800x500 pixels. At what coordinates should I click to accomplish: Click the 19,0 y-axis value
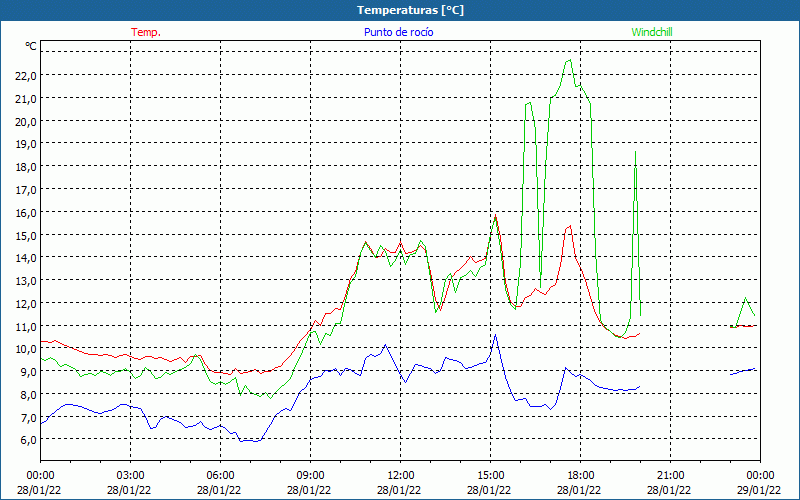(x=26, y=144)
